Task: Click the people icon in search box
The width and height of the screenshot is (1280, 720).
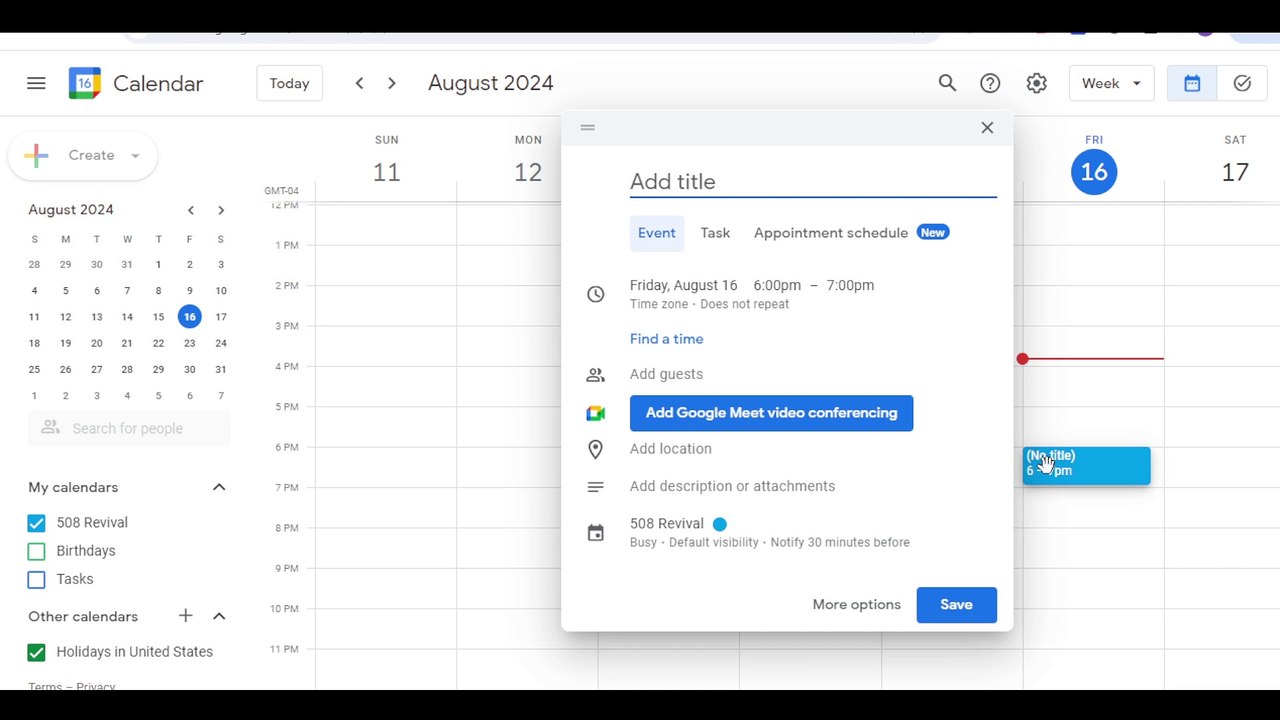Action: [x=50, y=428]
